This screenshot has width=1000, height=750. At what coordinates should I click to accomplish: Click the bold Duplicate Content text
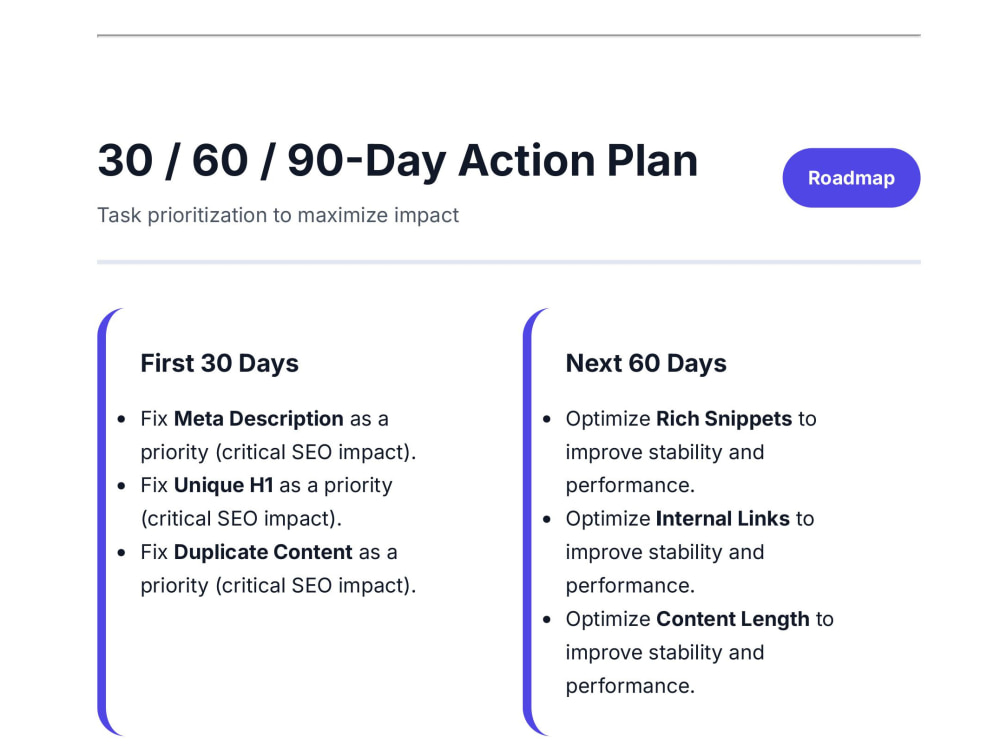pyautogui.click(x=263, y=552)
